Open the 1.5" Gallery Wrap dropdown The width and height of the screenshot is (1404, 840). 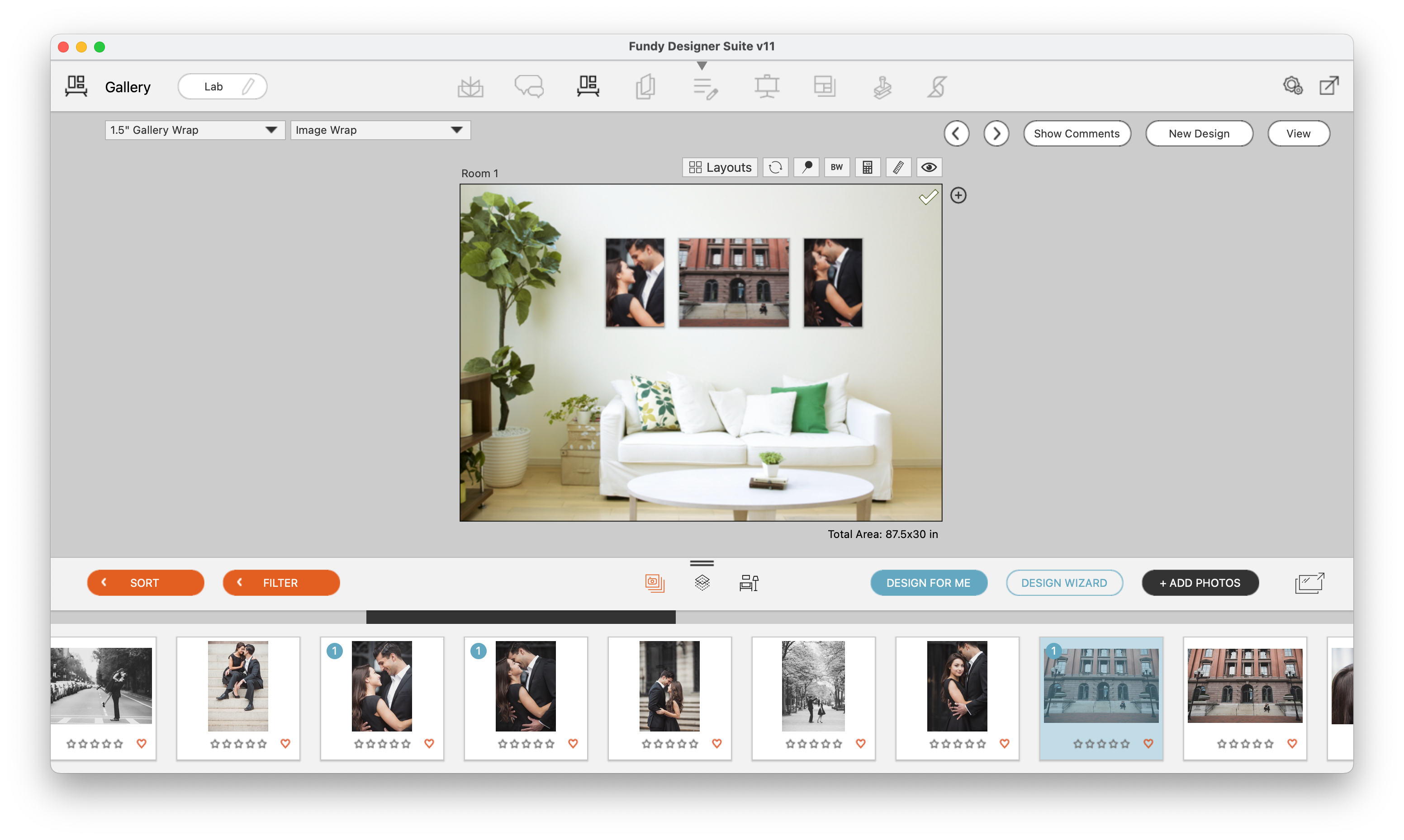click(195, 130)
